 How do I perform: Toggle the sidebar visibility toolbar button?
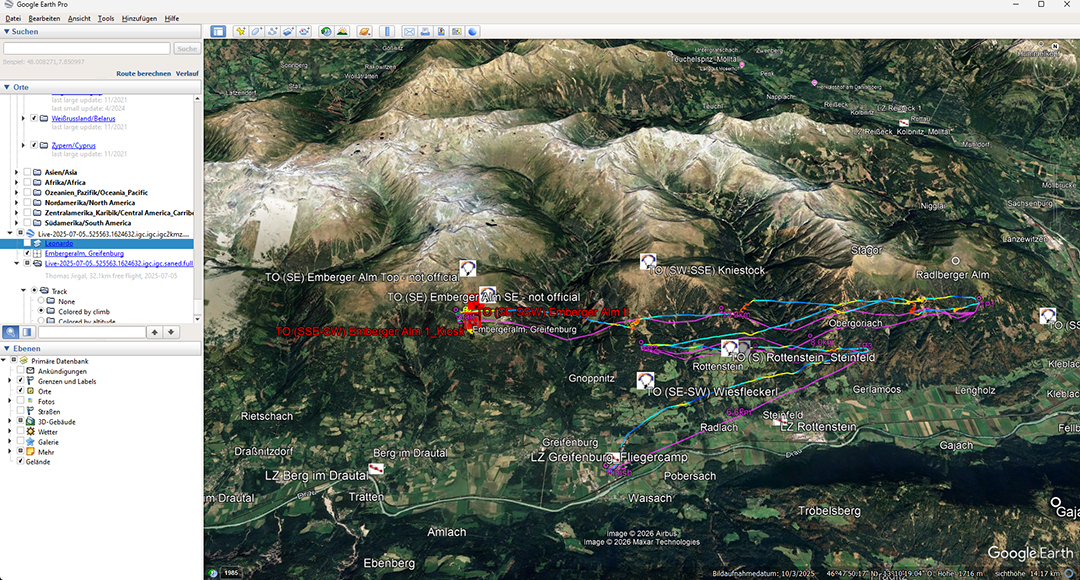(219, 32)
